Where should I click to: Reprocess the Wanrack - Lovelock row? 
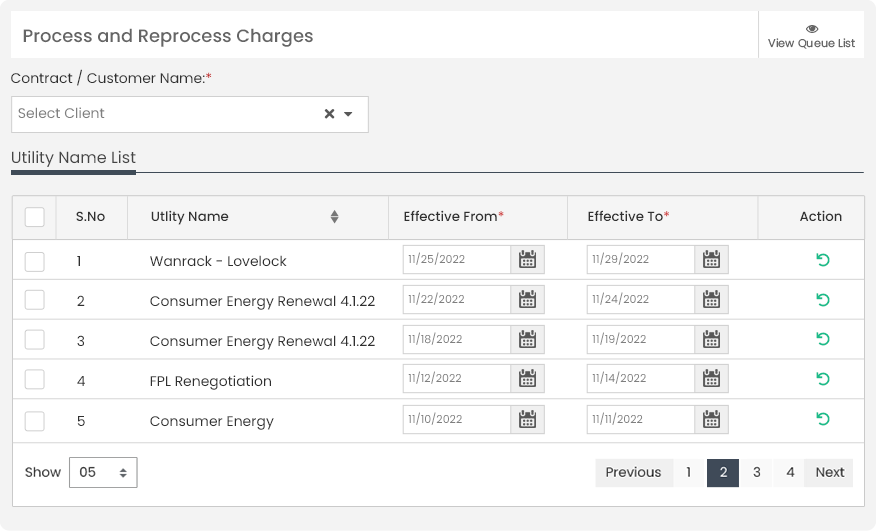tap(822, 260)
